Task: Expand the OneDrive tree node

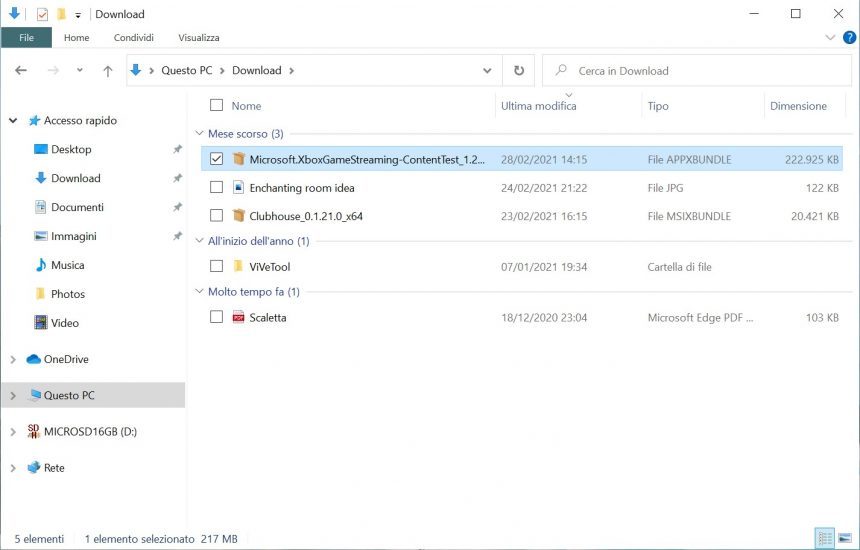Action: point(13,359)
